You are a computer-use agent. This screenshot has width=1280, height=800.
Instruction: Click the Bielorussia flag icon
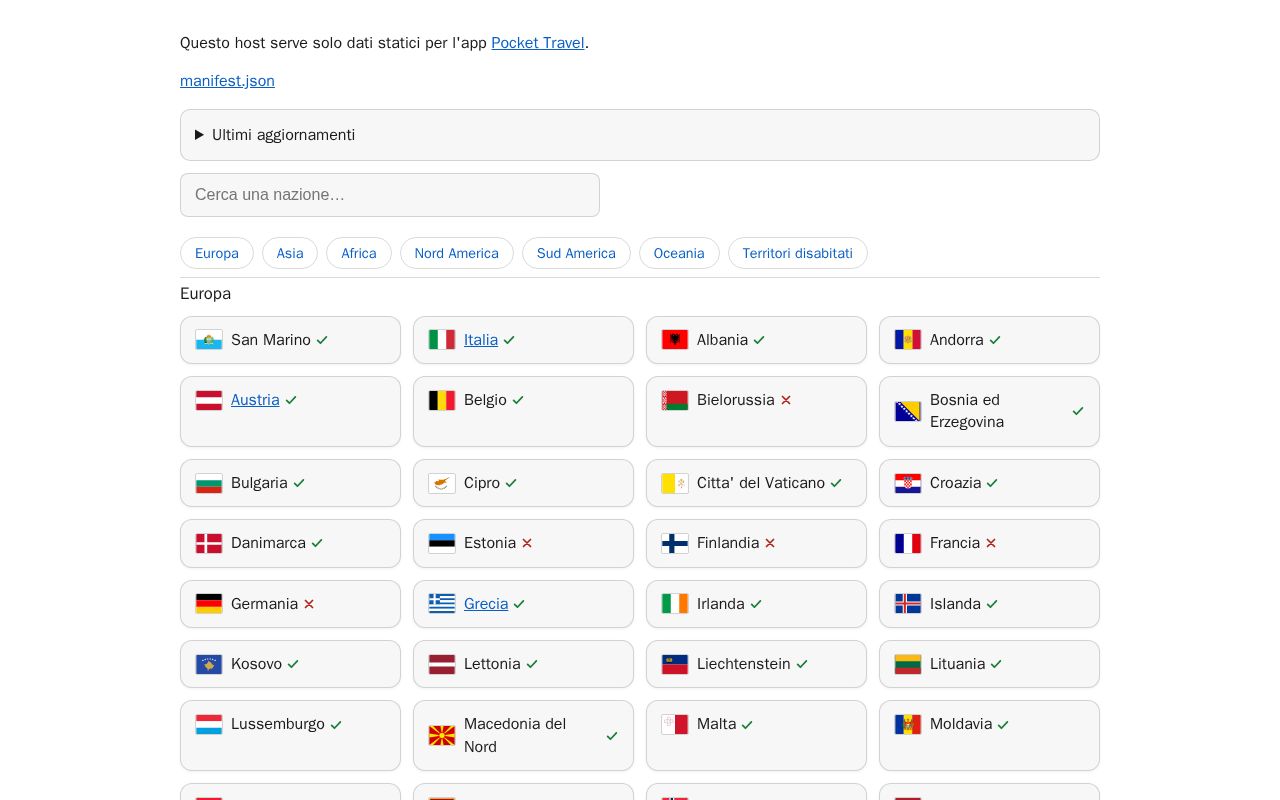pos(675,400)
